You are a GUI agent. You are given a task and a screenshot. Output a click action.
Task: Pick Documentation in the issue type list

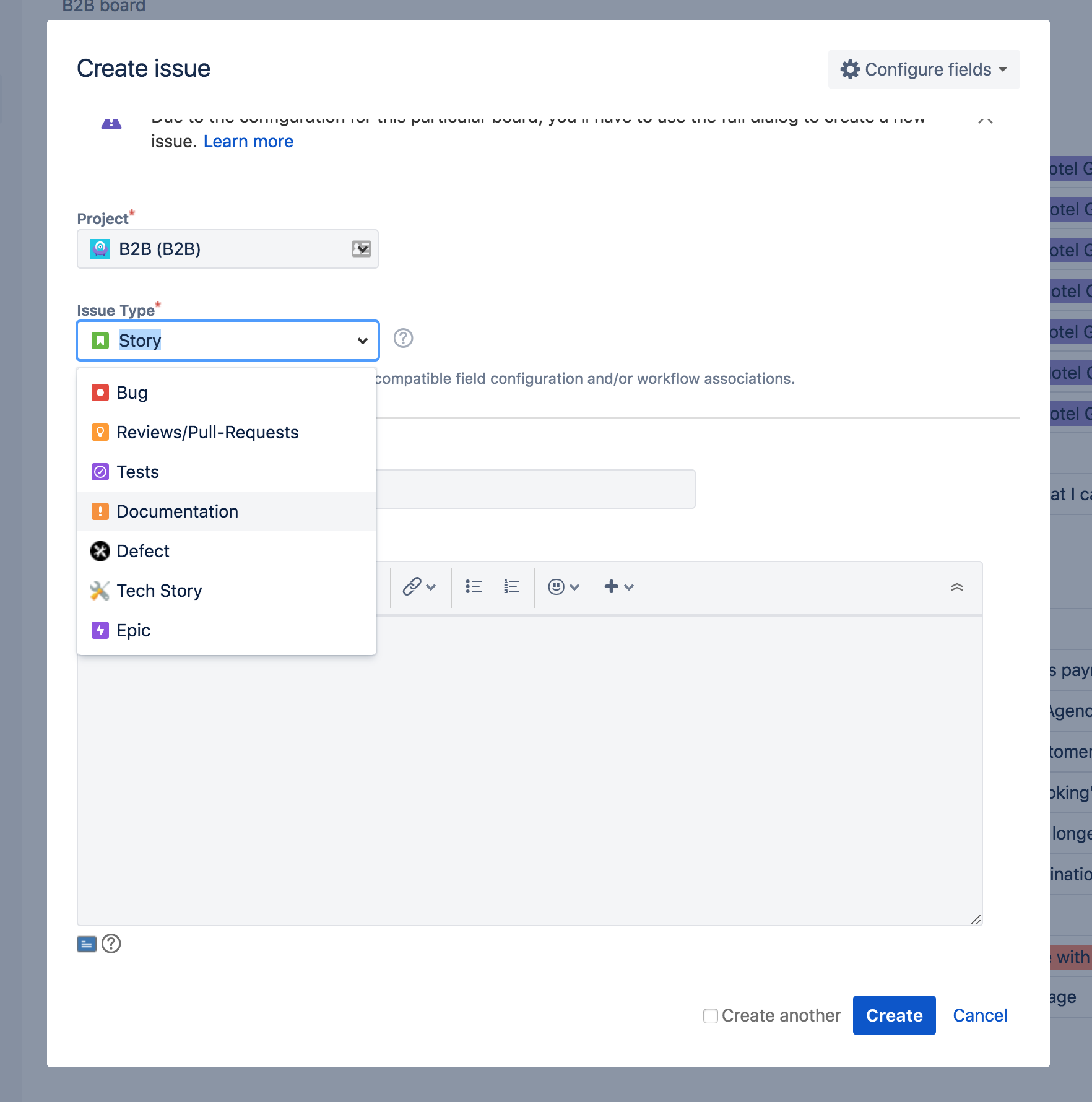(227, 511)
